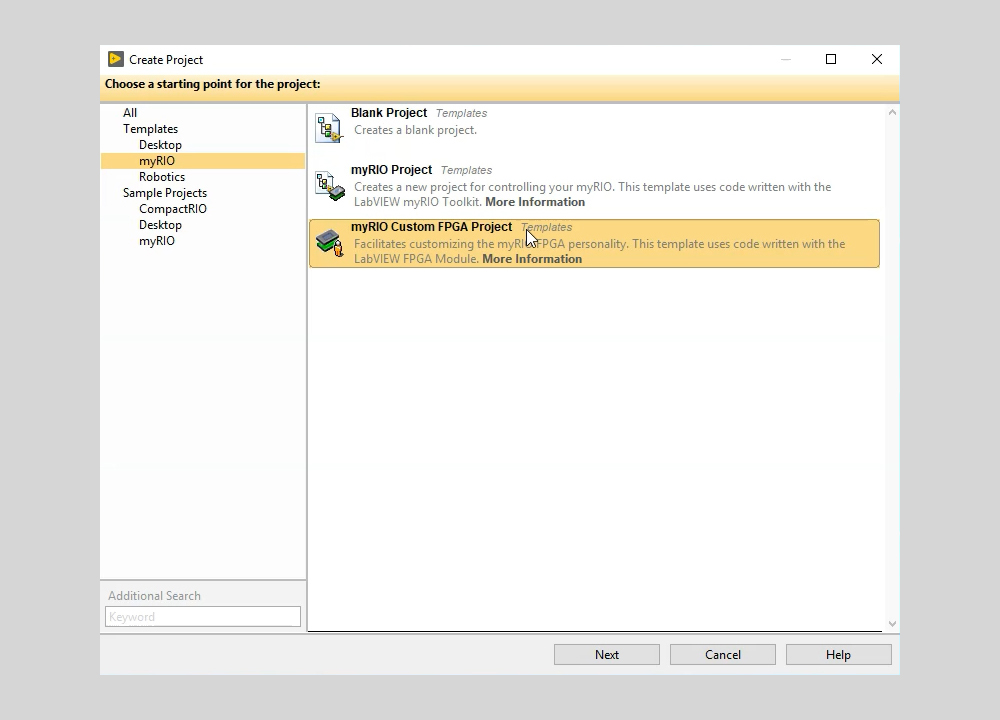Click the Blank Project template icon

328,128
